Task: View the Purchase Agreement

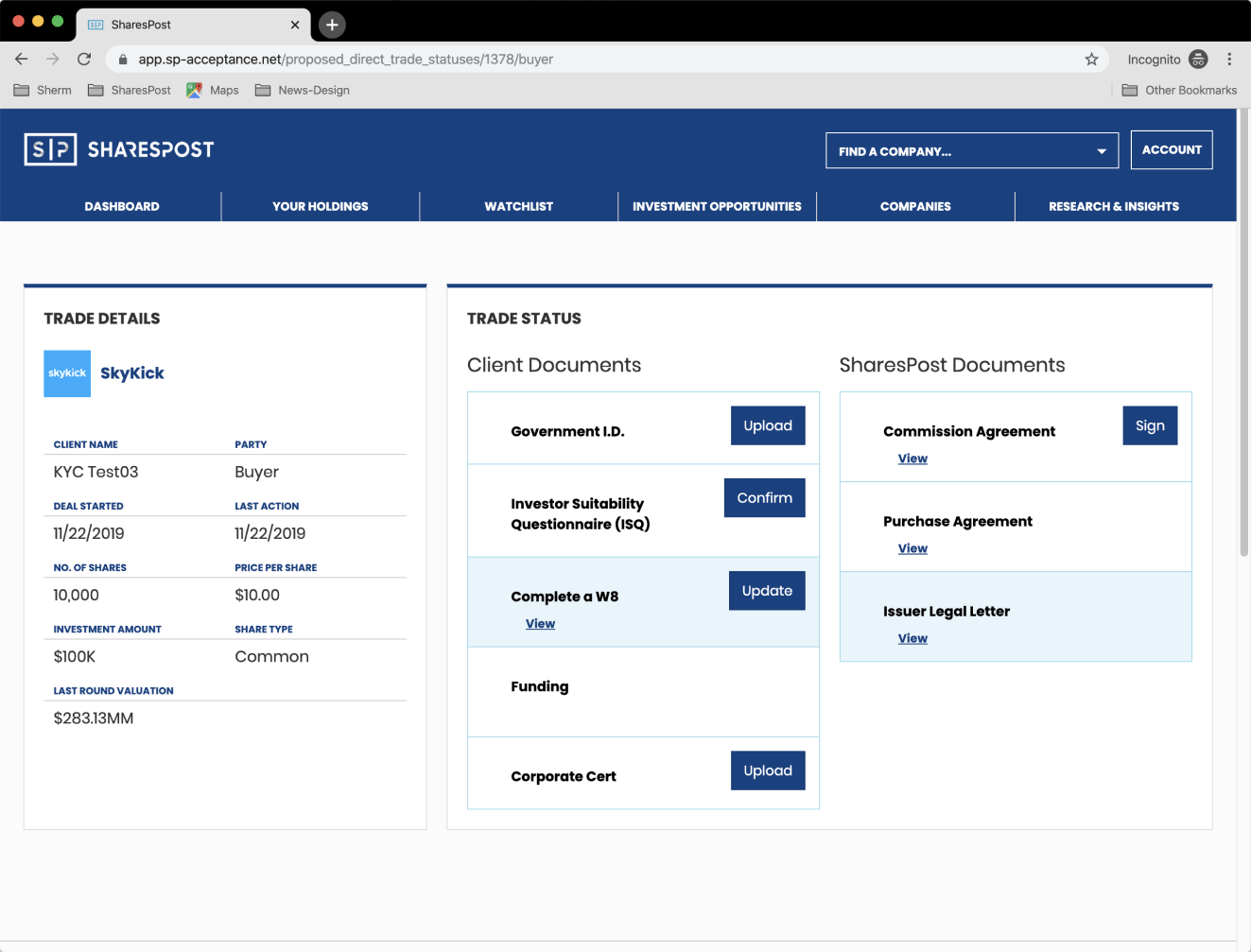Action: (912, 548)
